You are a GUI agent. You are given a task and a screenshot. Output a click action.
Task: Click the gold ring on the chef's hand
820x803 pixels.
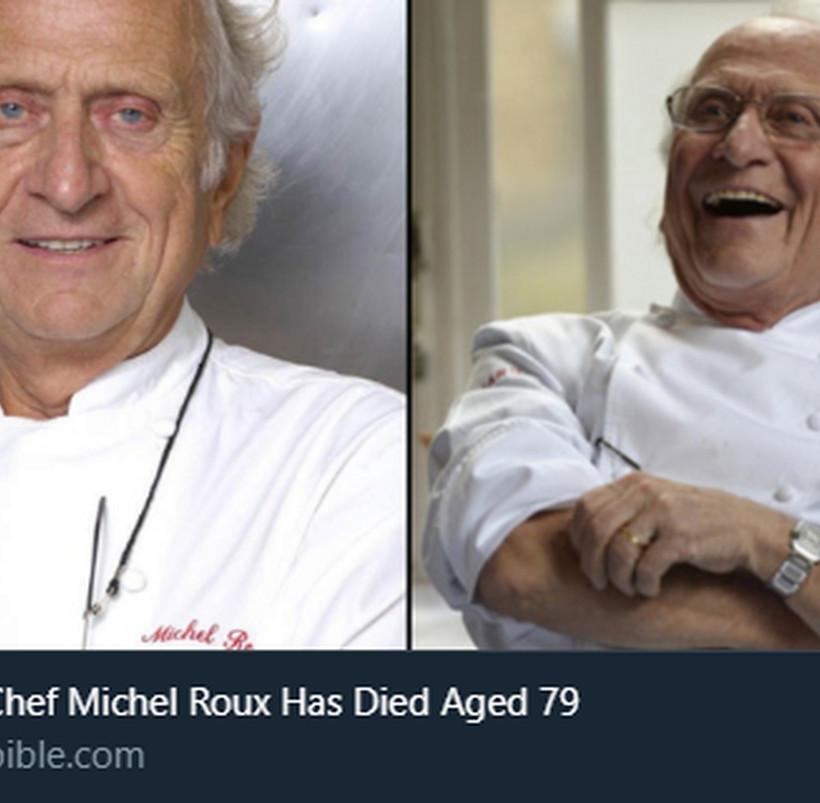click(634, 538)
